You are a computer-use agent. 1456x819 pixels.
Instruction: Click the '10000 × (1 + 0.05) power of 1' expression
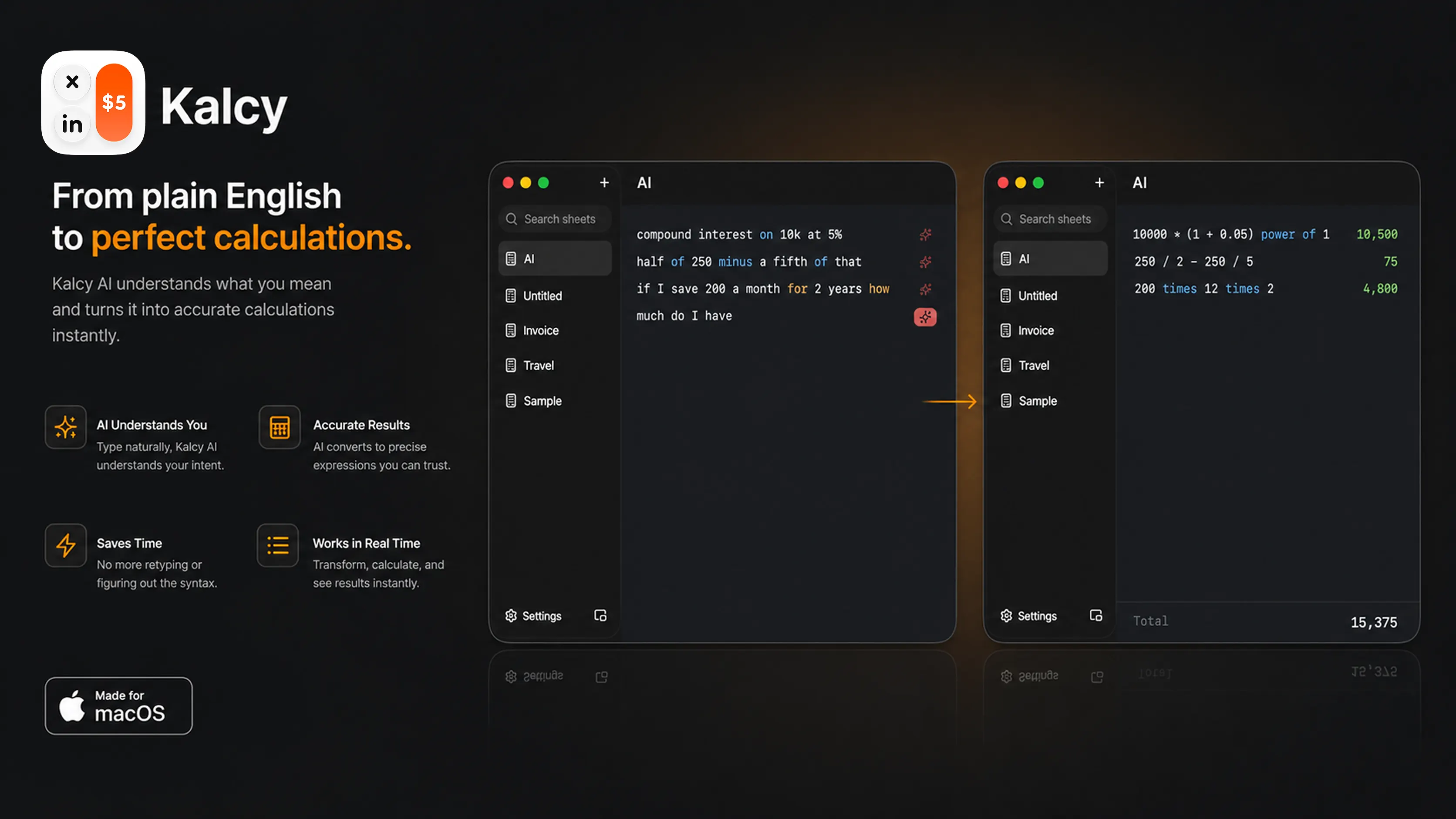[x=1231, y=235]
